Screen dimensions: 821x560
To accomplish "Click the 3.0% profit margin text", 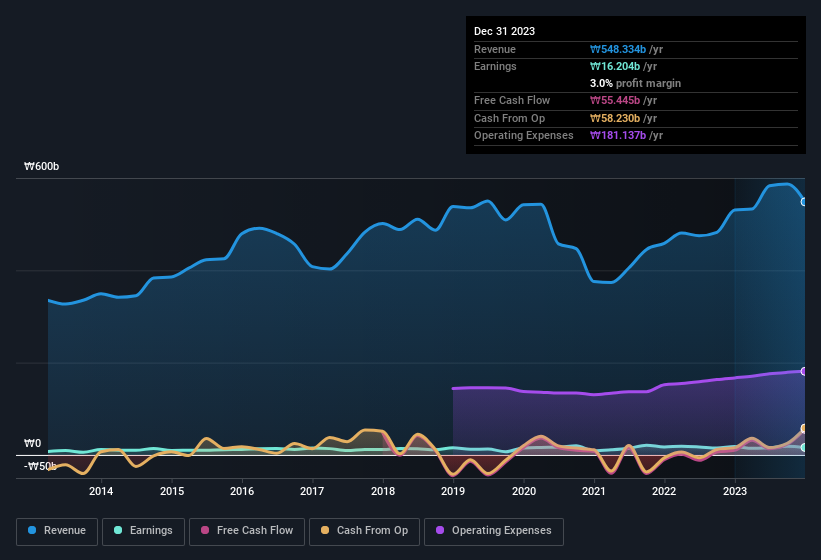I will [x=635, y=83].
